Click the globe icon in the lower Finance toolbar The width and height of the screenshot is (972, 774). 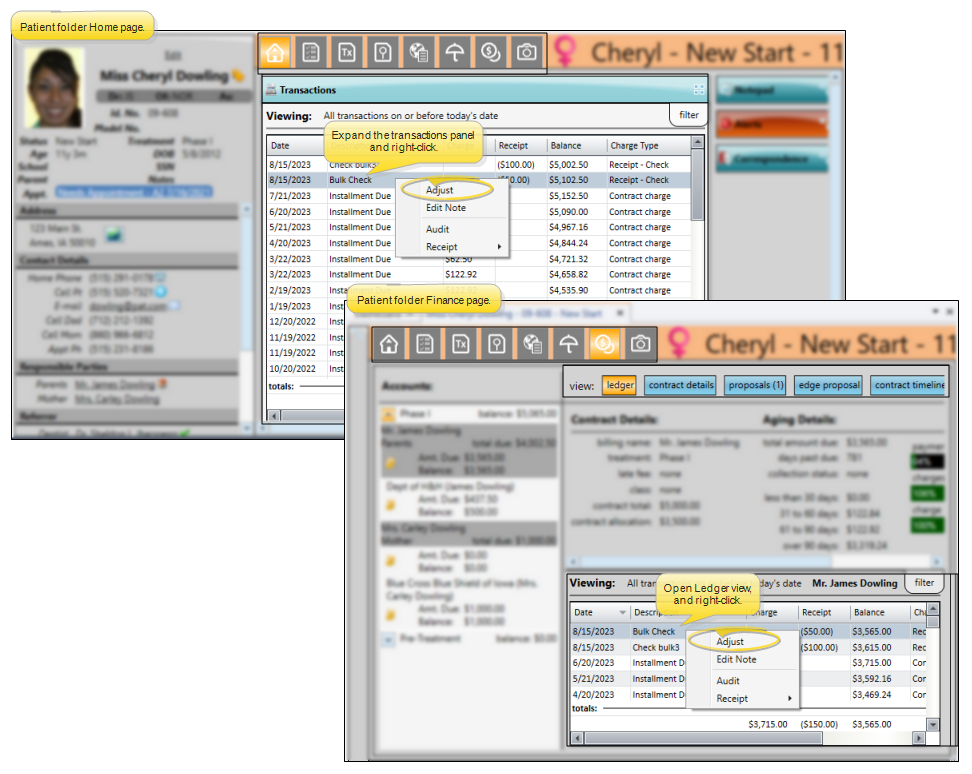[532, 344]
